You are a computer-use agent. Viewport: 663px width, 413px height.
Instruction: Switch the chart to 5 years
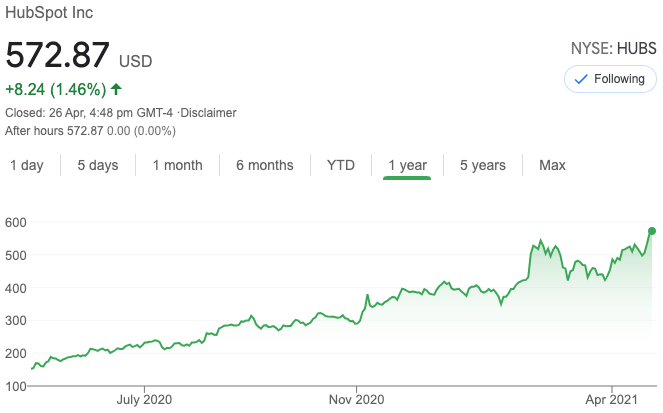coord(483,165)
